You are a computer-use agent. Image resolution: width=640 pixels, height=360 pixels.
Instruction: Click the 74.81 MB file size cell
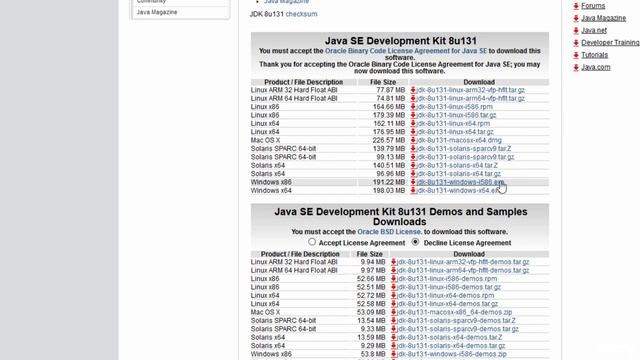(391, 98)
